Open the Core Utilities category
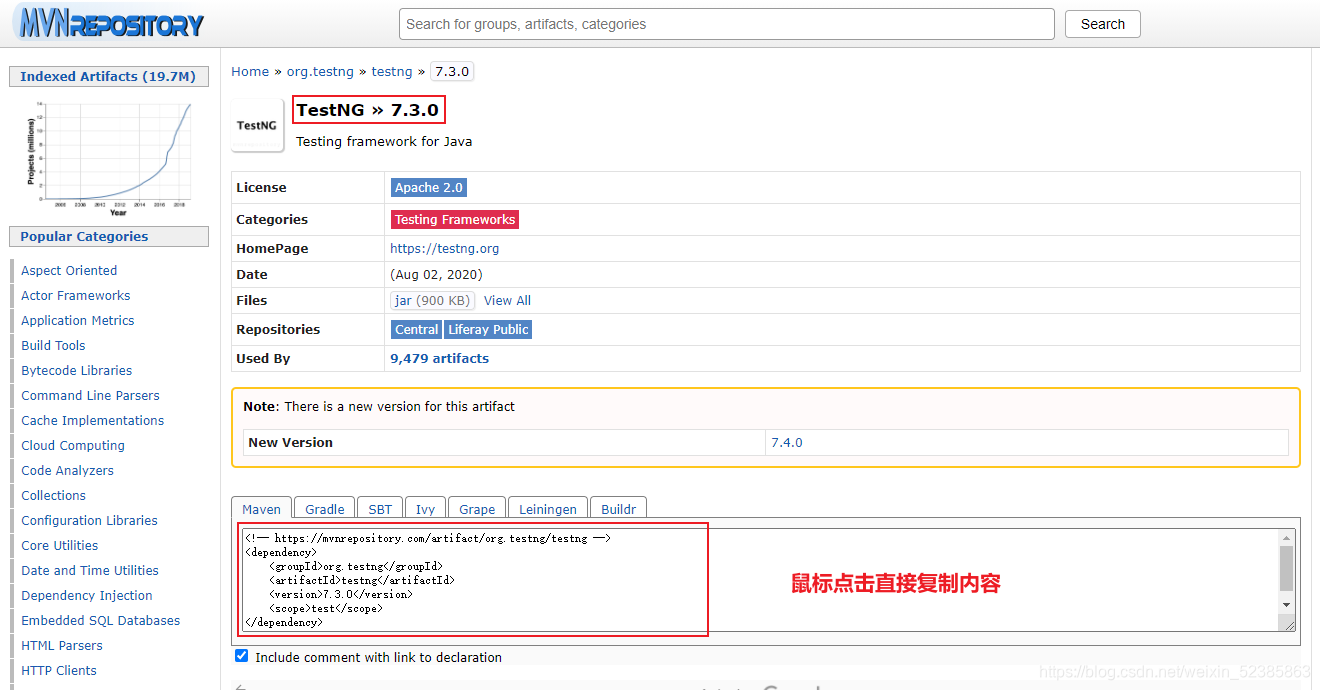This screenshot has width=1320, height=690. pos(60,545)
